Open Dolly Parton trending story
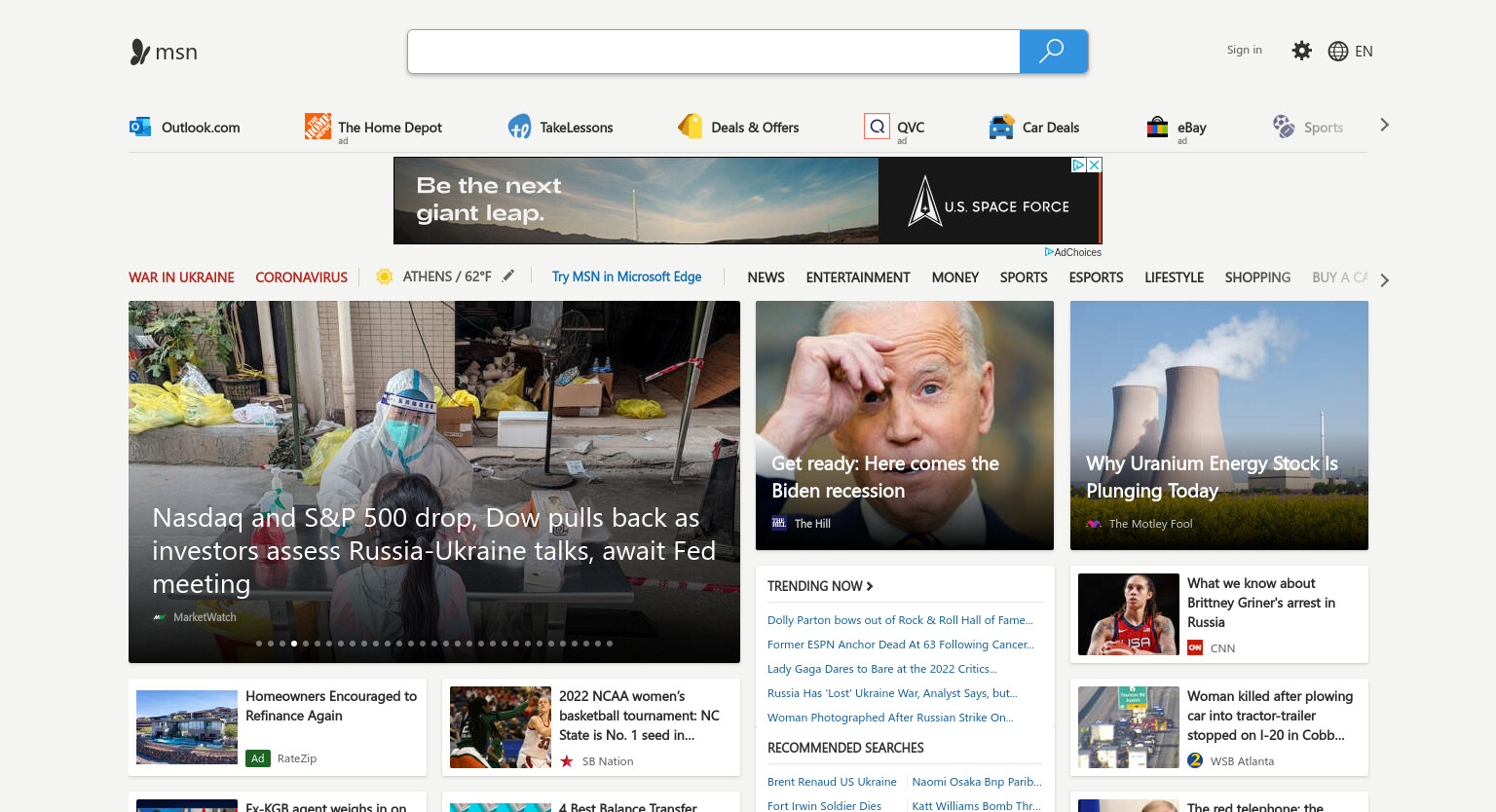1496x812 pixels. [x=900, y=620]
